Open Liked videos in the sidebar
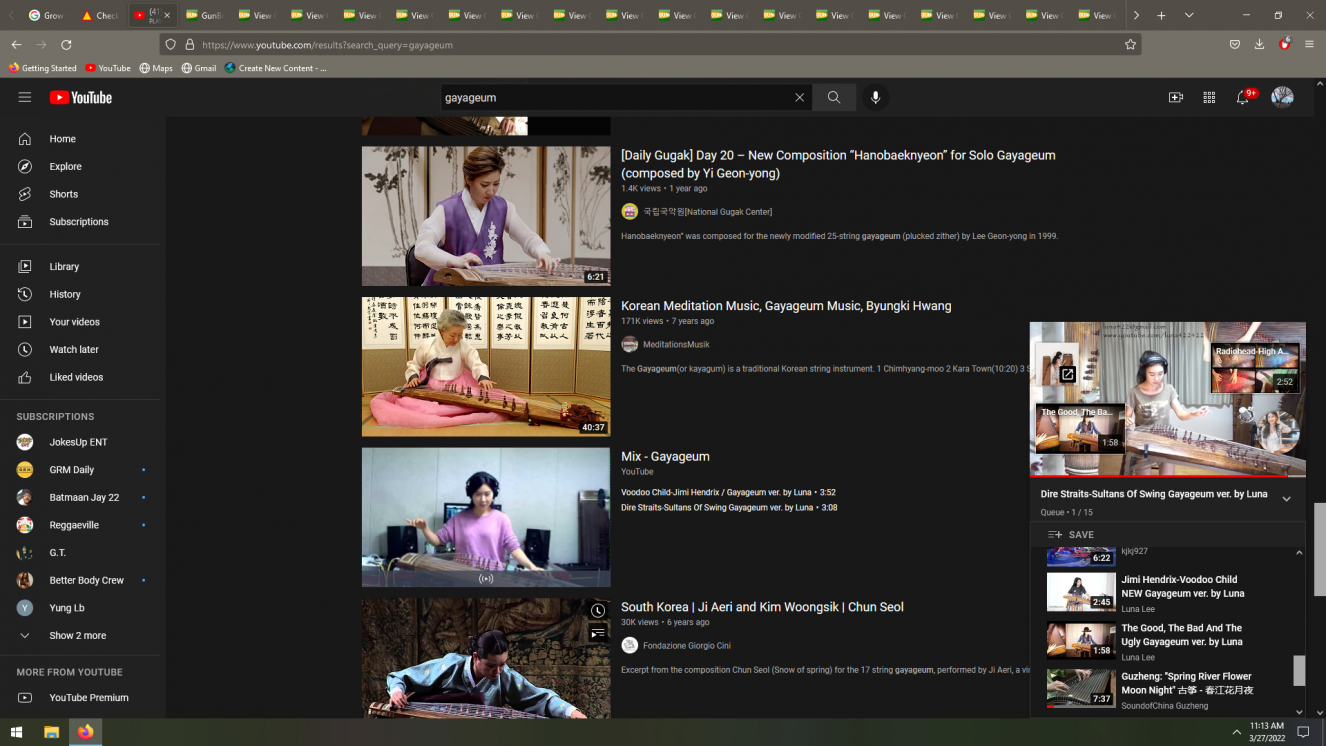1326x746 pixels. tap(80, 377)
